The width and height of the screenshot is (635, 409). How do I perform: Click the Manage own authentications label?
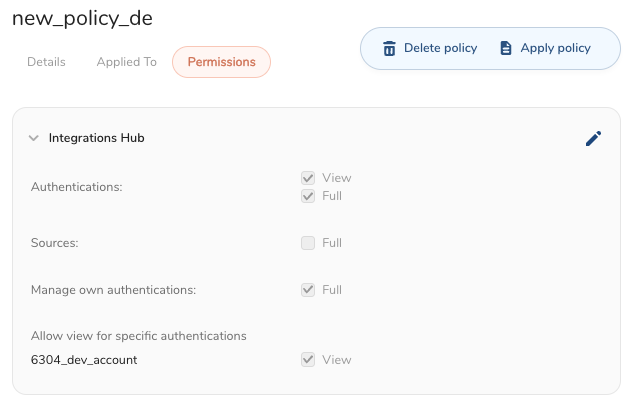113,290
